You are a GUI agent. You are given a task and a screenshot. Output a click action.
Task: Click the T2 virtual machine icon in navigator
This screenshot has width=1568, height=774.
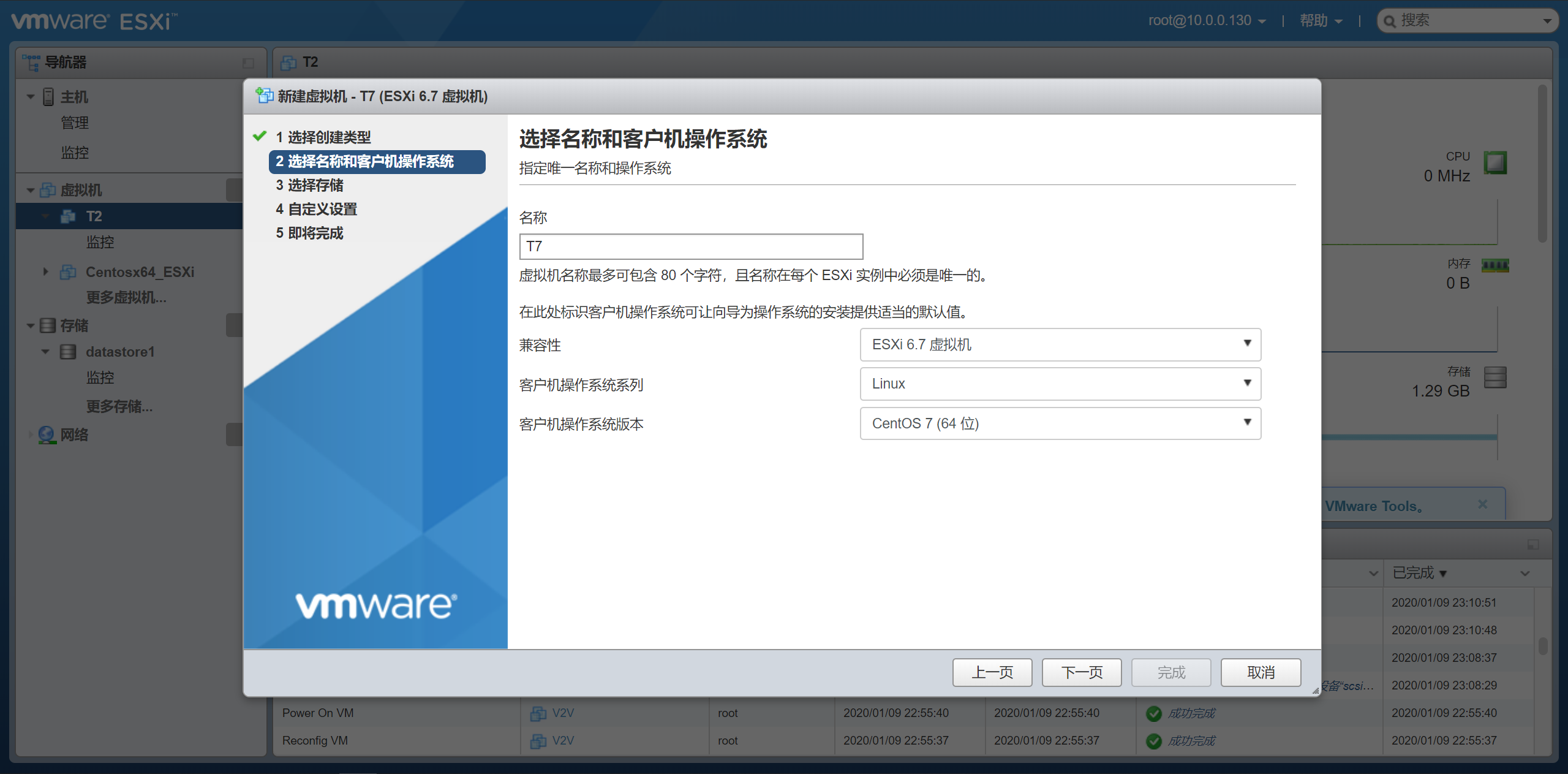click(68, 216)
